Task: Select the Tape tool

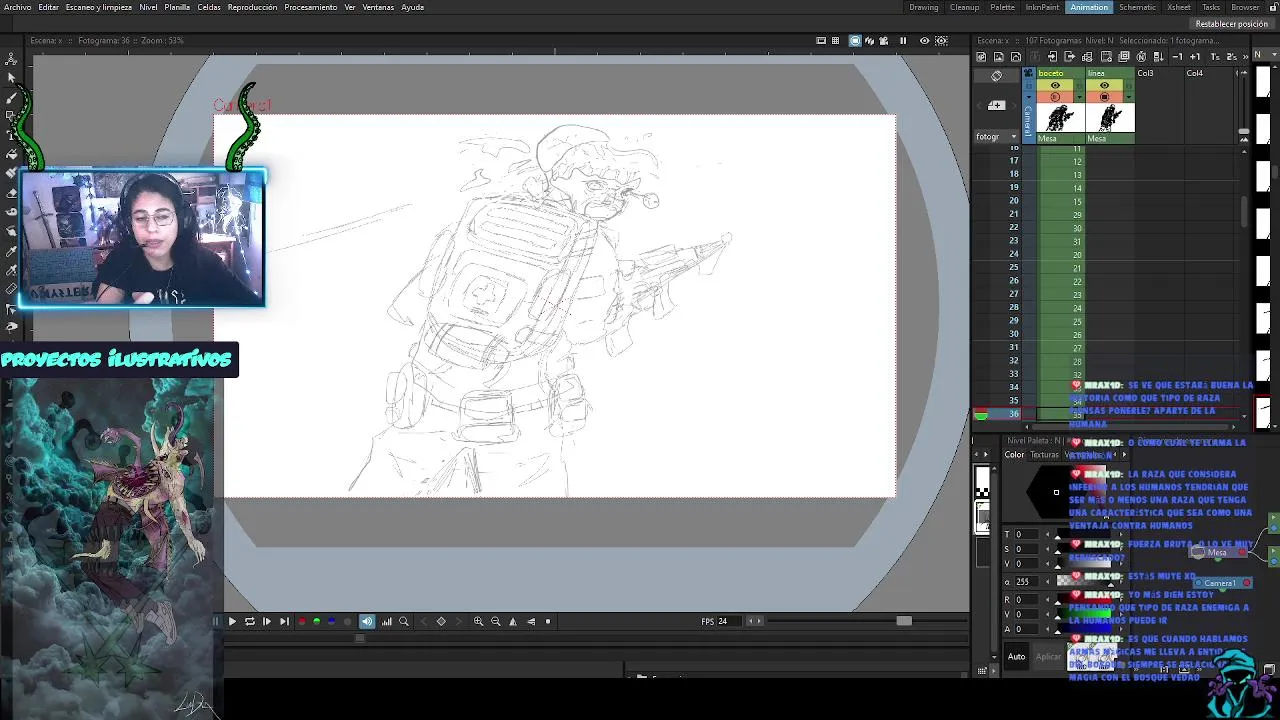Action: click(11, 211)
